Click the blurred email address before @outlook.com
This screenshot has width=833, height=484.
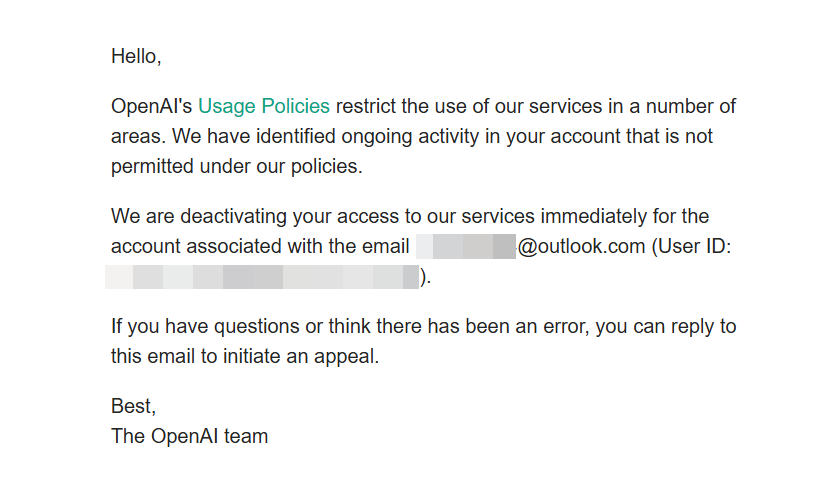point(465,247)
